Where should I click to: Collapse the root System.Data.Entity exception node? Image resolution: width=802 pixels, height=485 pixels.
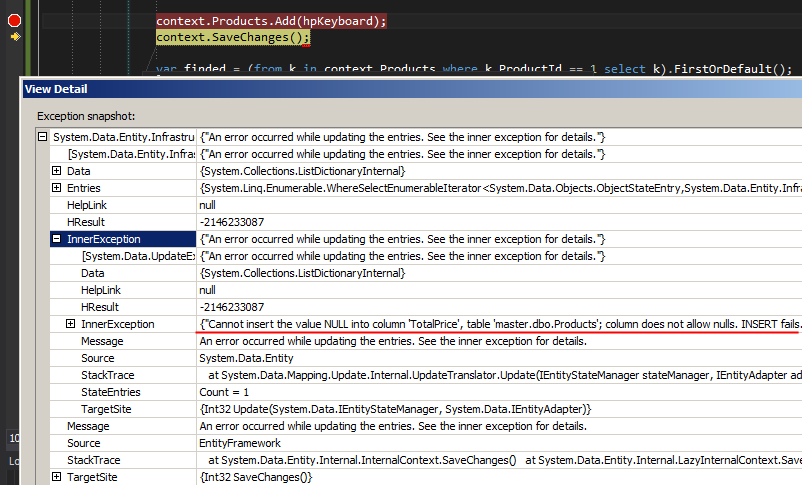[42, 137]
